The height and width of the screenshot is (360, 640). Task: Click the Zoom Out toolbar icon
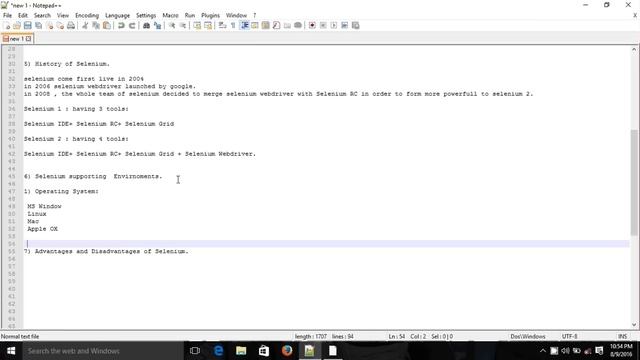(182, 26)
